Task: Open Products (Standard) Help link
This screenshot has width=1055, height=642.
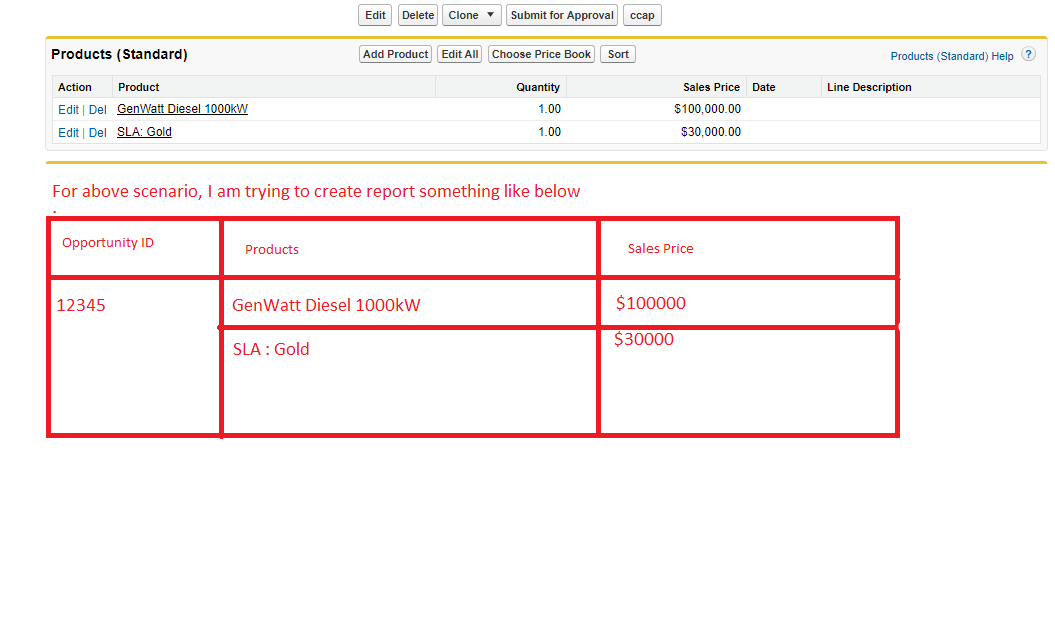Action: (951, 56)
